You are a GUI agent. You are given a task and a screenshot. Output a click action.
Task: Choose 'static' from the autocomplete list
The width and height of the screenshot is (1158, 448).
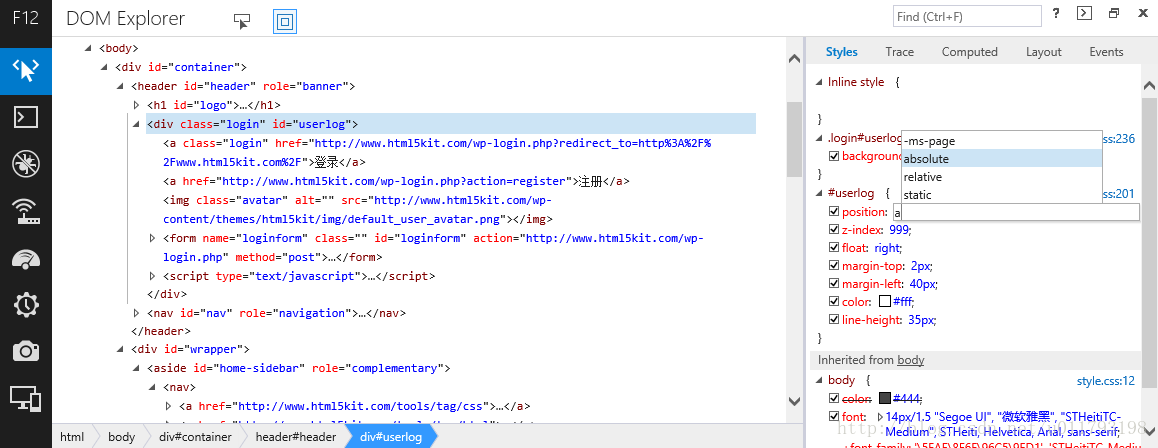point(1001,195)
